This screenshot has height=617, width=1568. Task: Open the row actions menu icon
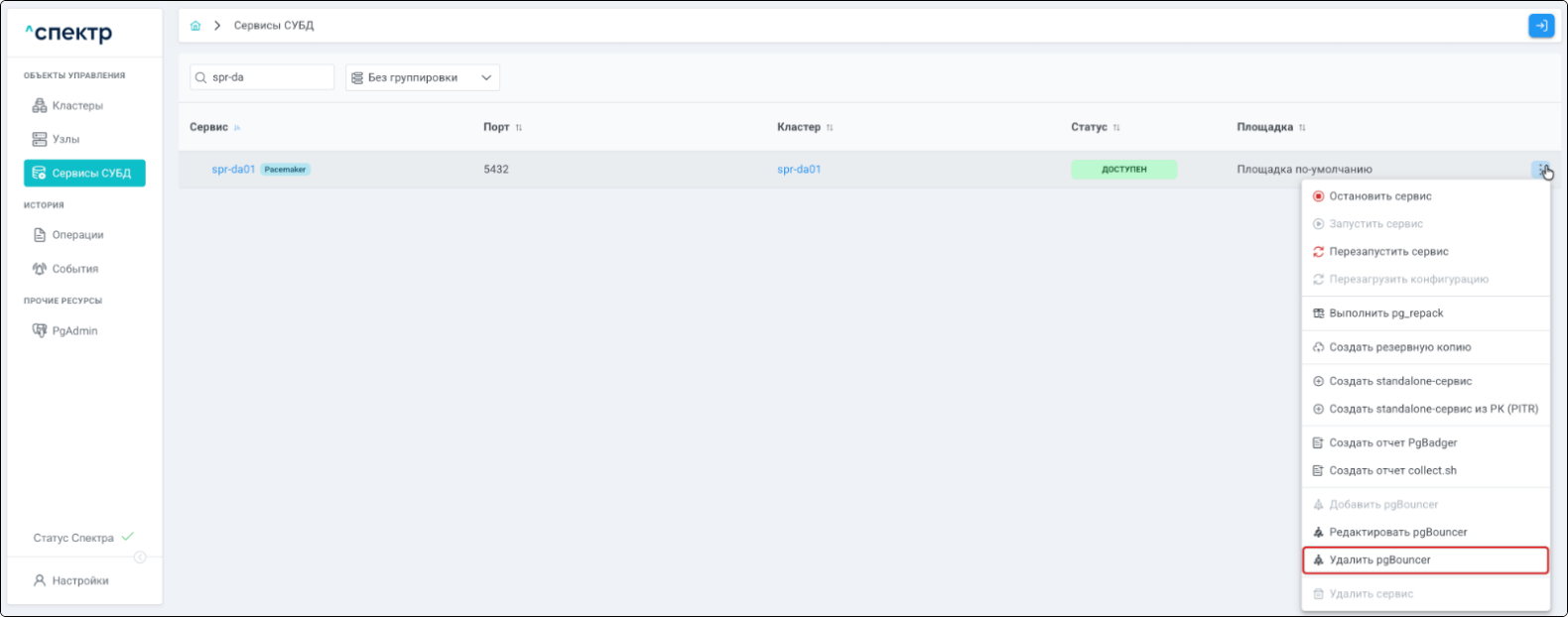[1541, 170]
